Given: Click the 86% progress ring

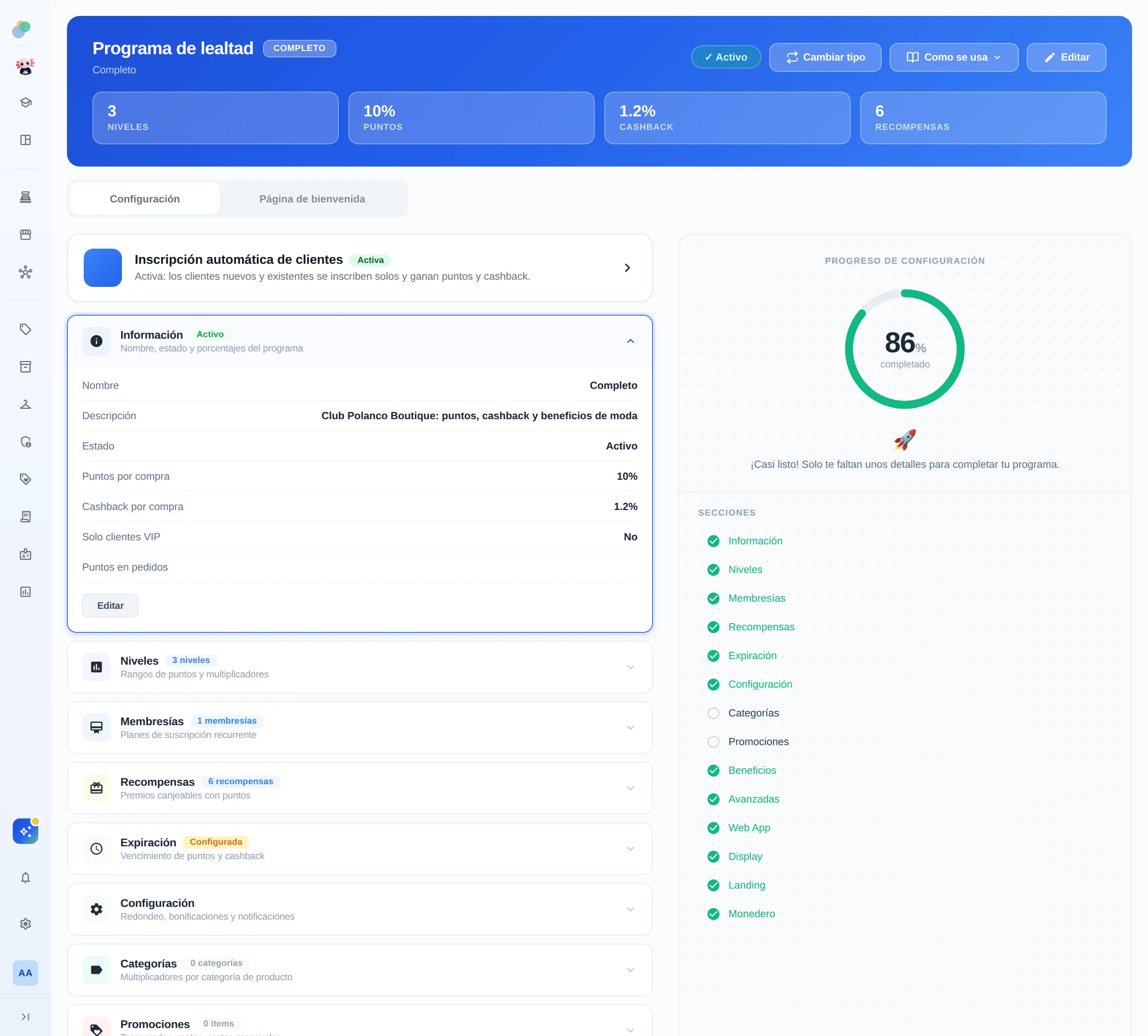Looking at the screenshot, I should click(x=904, y=349).
